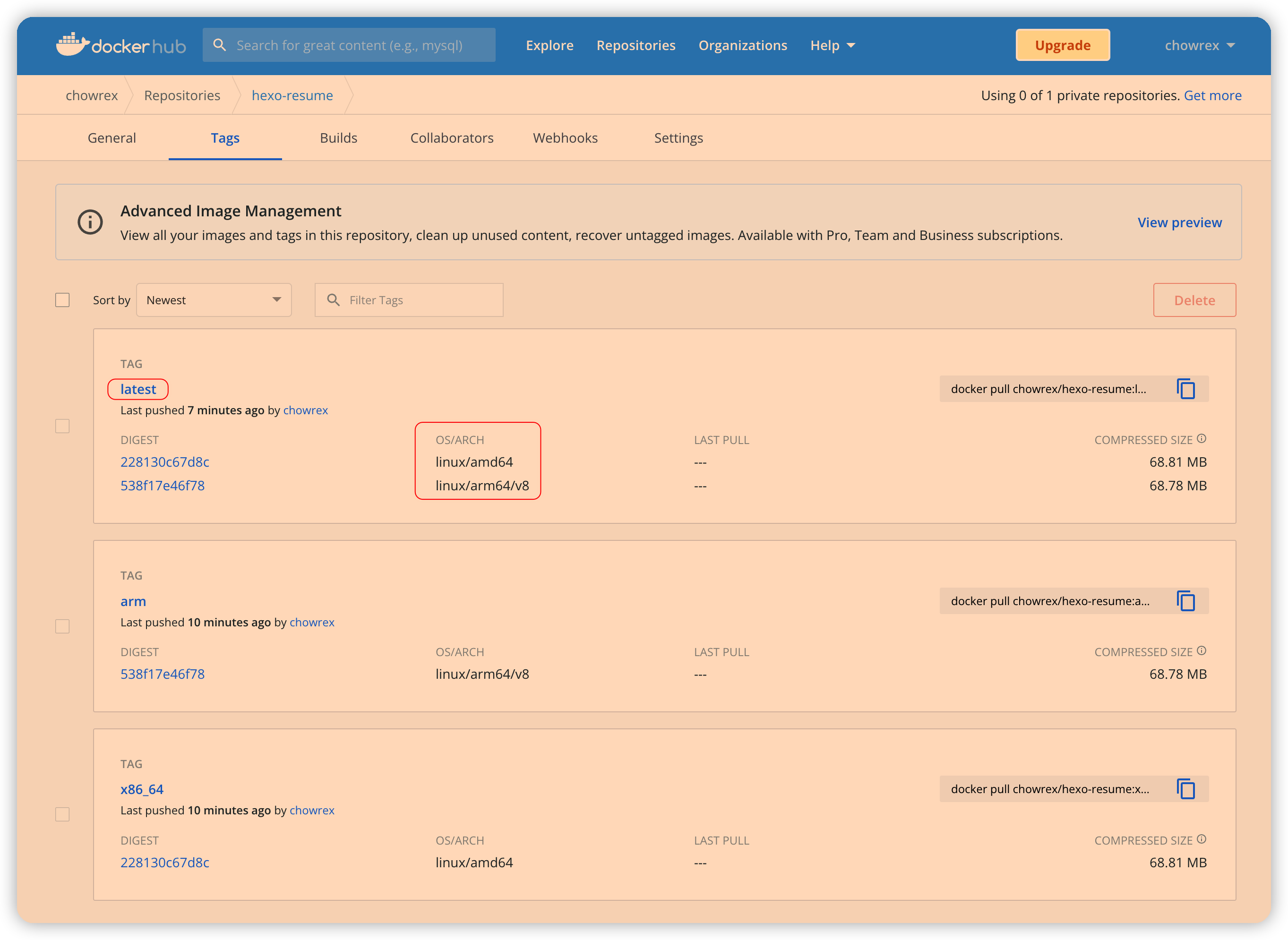The height and width of the screenshot is (940, 1288).
Task: Select the checkbox for the latest tag
Action: click(x=62, y=426)
